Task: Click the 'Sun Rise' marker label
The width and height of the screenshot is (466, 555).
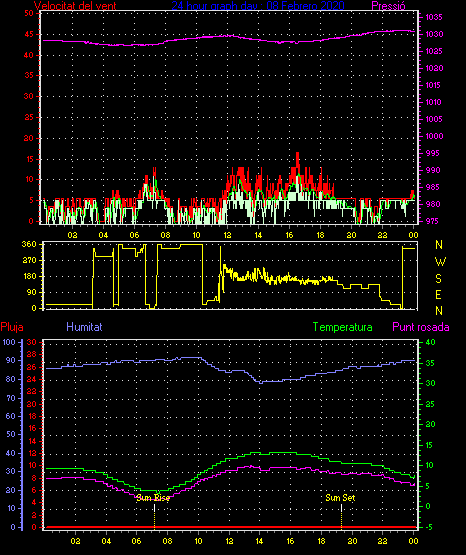Action: 153,498
